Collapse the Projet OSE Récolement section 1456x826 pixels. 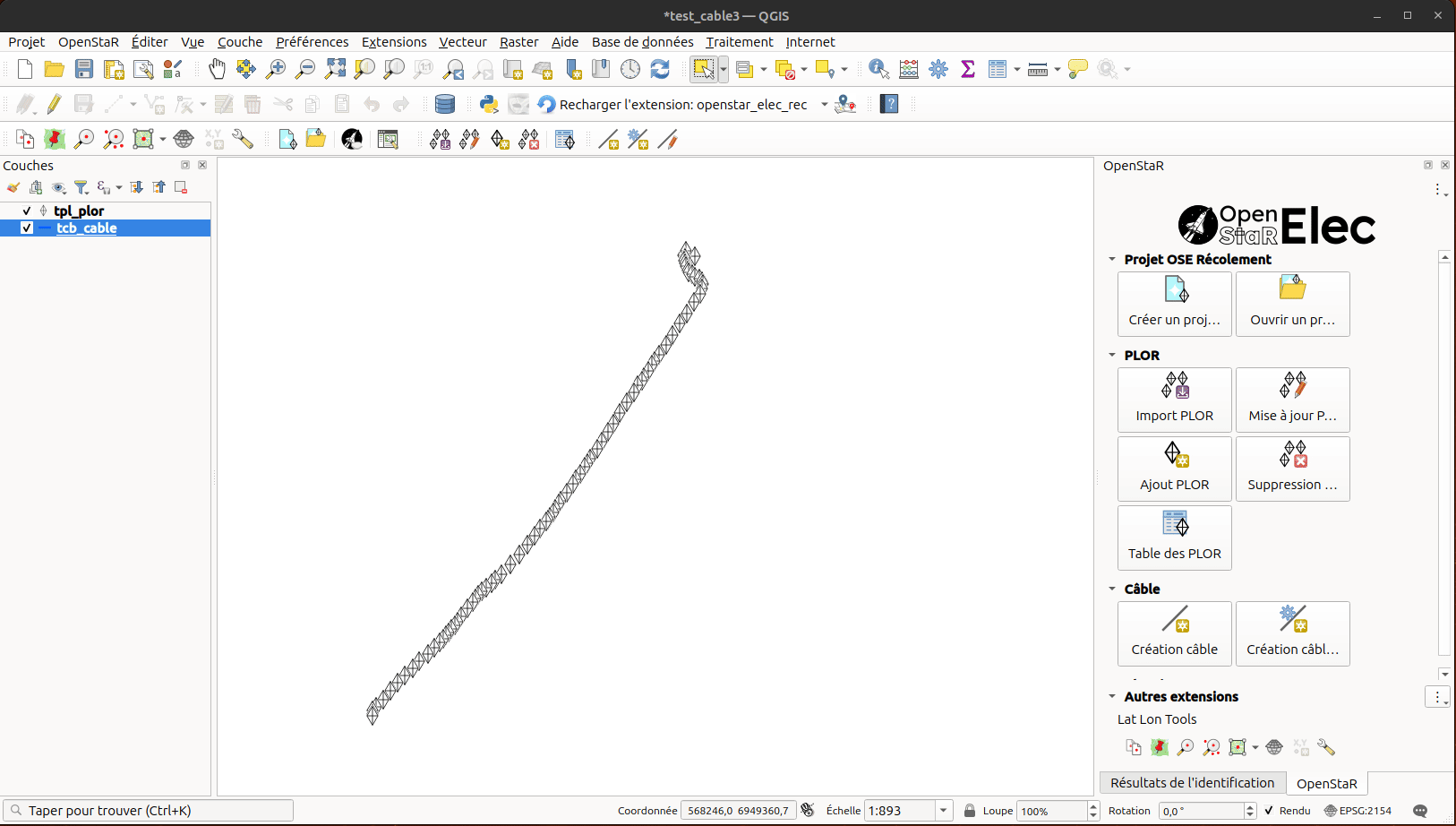click(x=1112, y=259)
